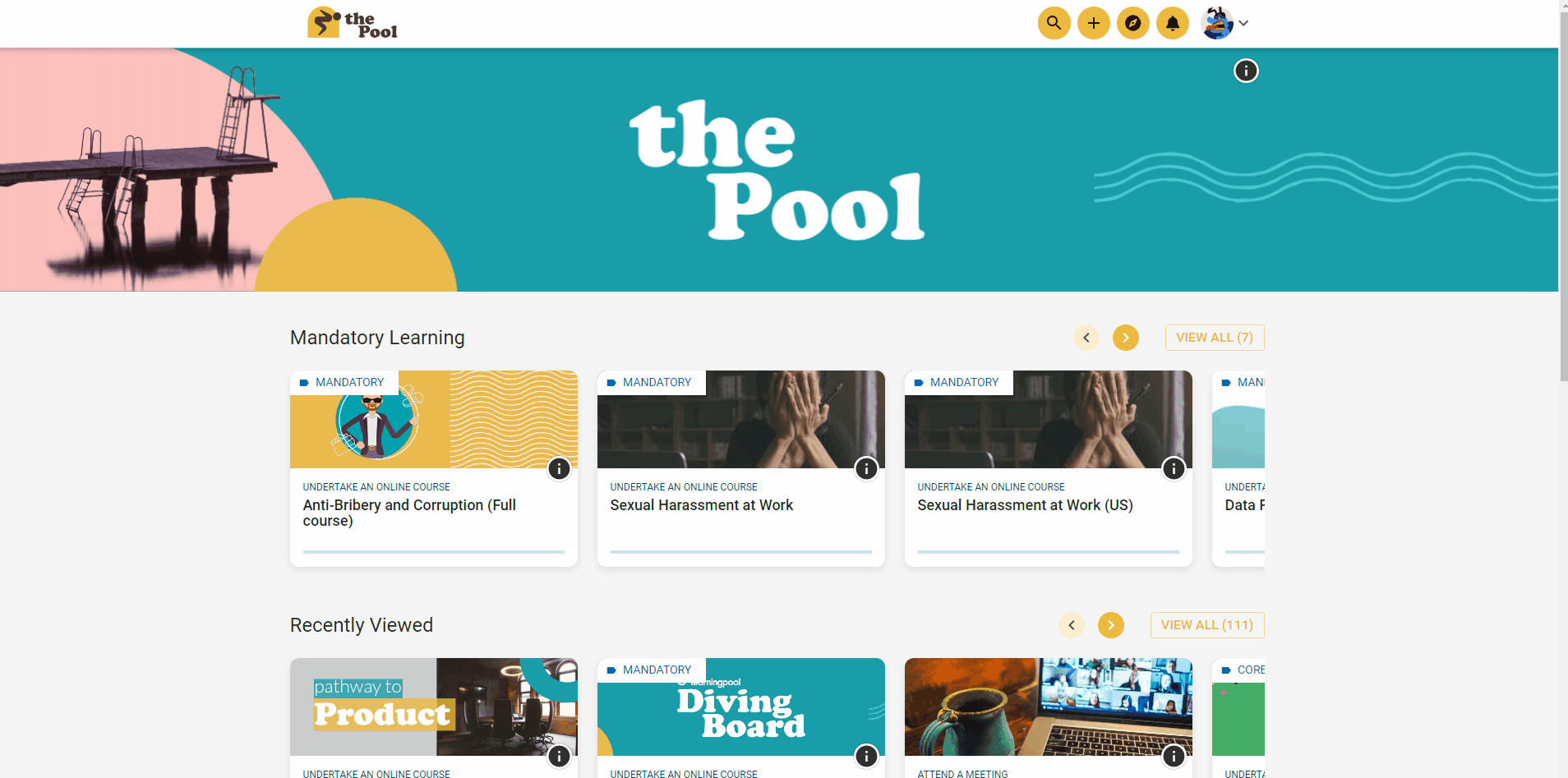Show info for Pathway to Product card
Screen dimensions: 1568x778
coord(559,756)
